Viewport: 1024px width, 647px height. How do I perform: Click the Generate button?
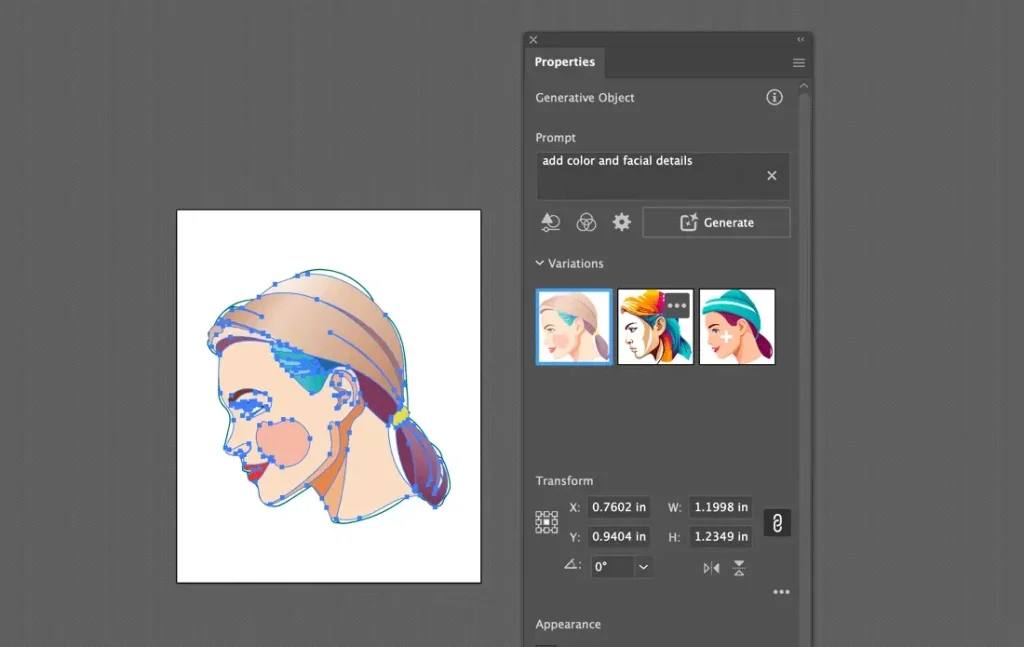pyautogui.click(x=716, y=222)
